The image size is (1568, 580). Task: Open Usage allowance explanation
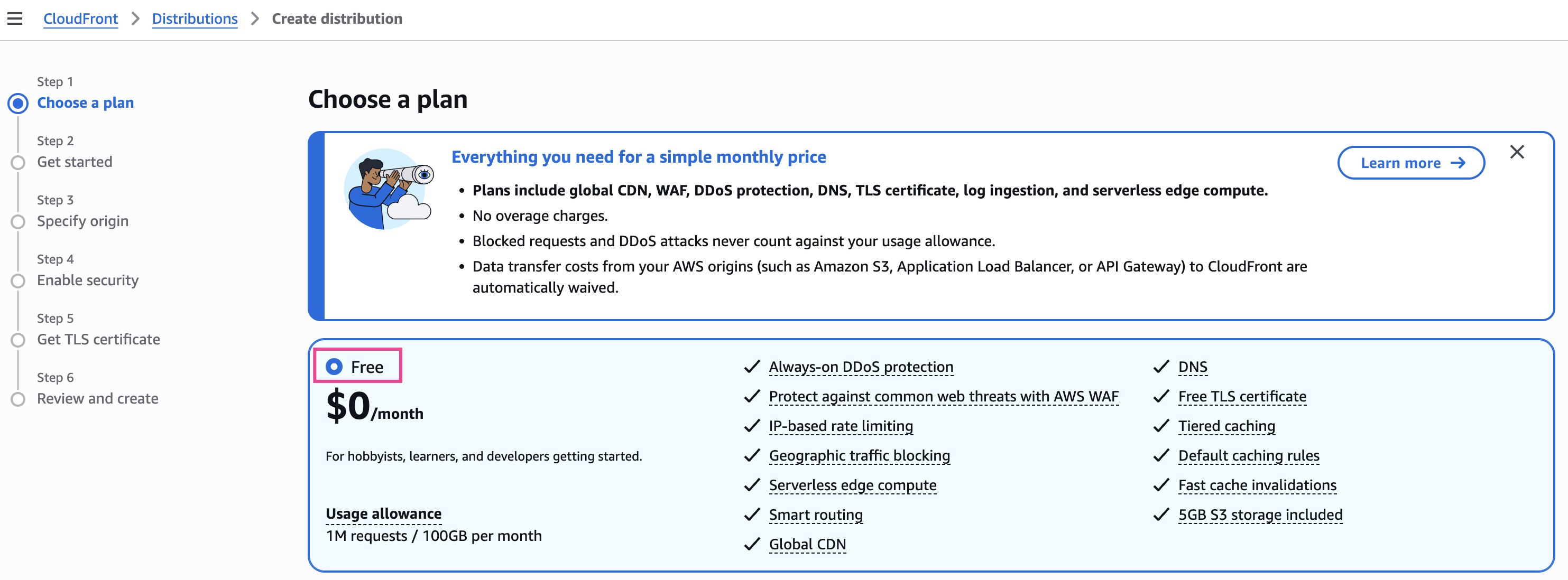point(383,514)
